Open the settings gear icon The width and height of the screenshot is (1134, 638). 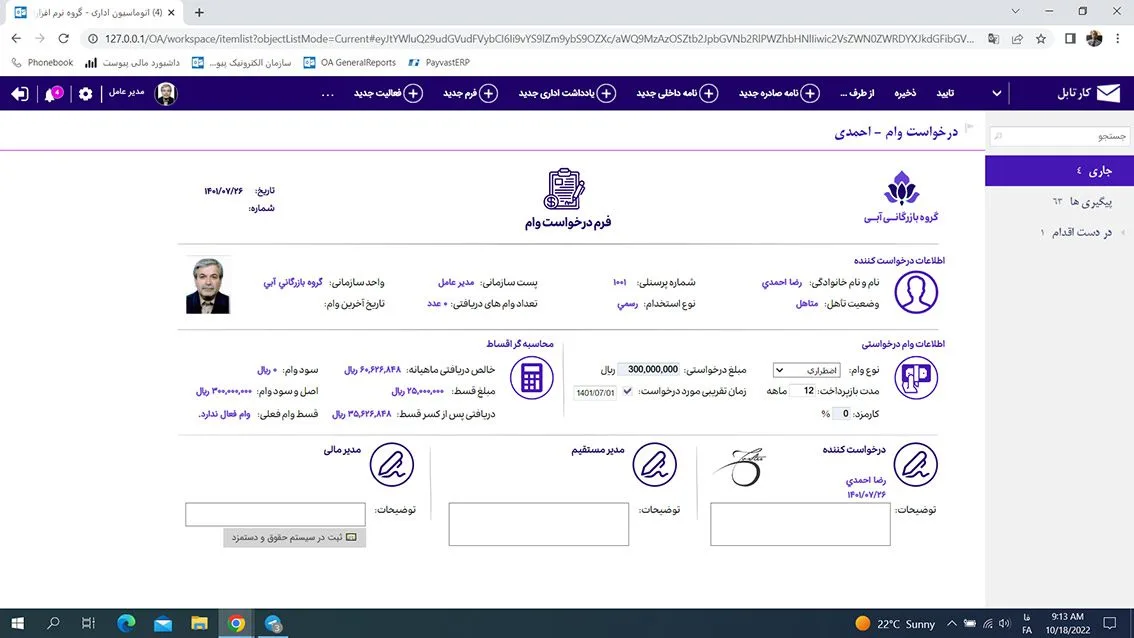click(x=85, y=94)
